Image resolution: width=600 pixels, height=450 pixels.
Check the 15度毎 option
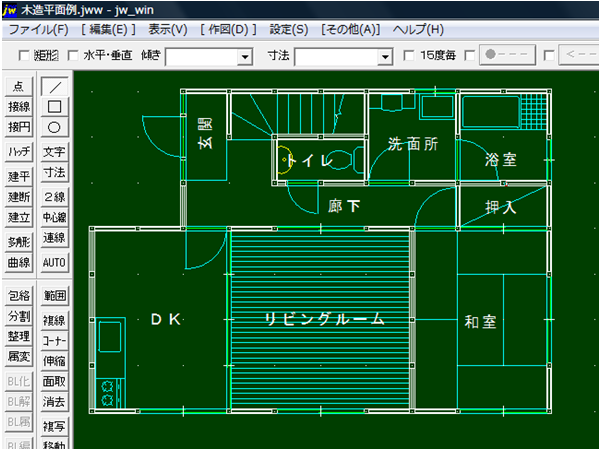[409, 56]
